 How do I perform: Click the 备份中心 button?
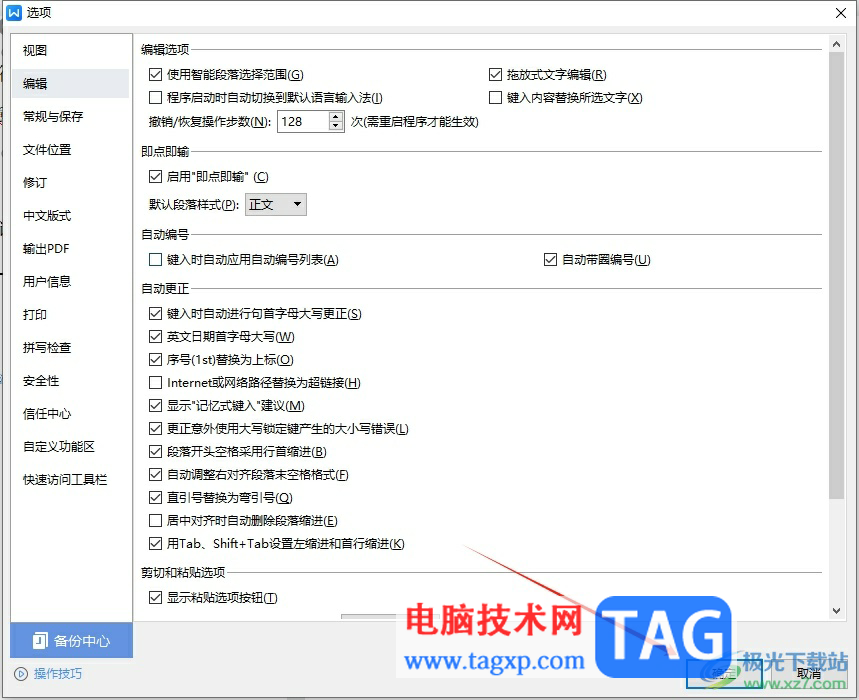pyautogui.click(x=71, y=640)
